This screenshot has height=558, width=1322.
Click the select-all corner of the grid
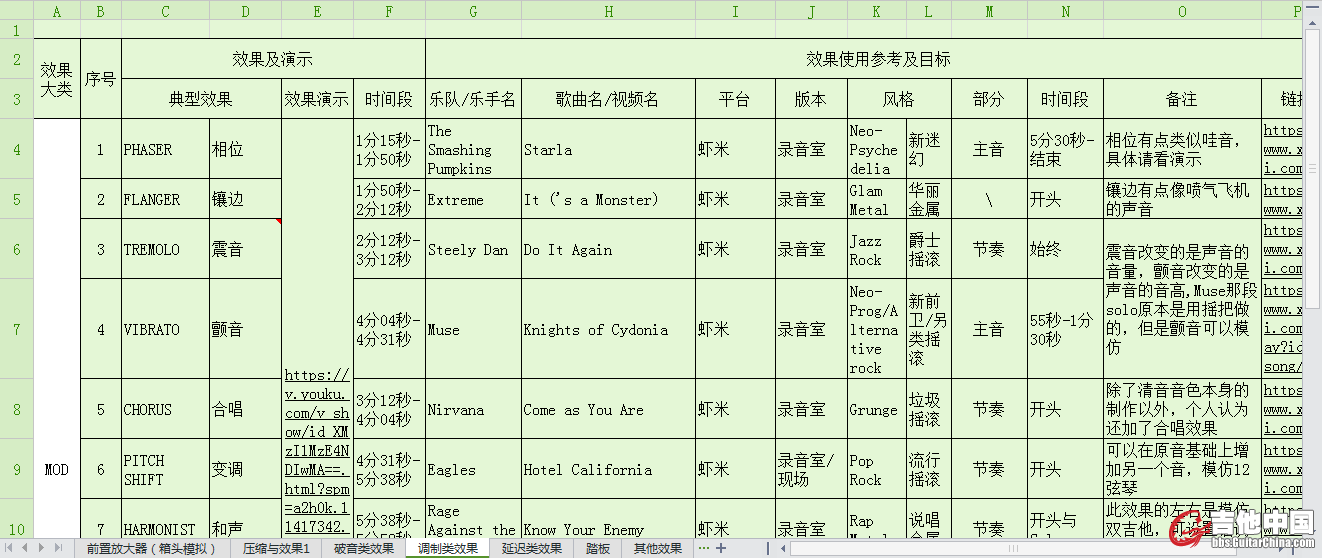click(x=16, y=11)
